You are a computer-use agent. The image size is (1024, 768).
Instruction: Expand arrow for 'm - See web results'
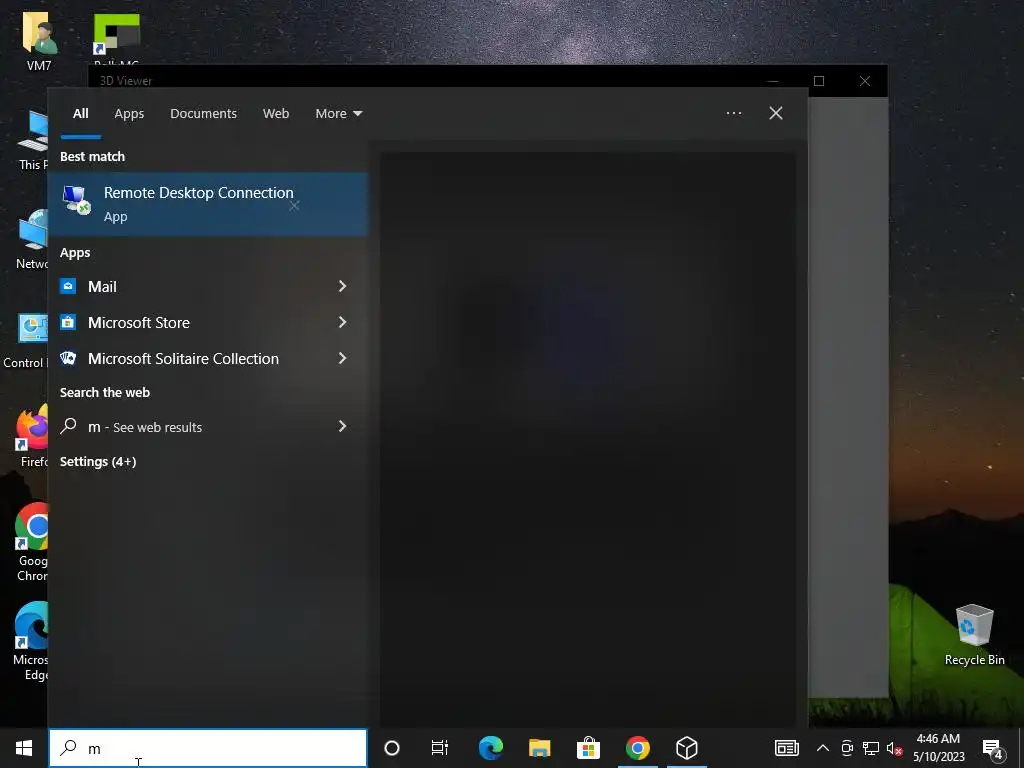[x=342, y=426]
